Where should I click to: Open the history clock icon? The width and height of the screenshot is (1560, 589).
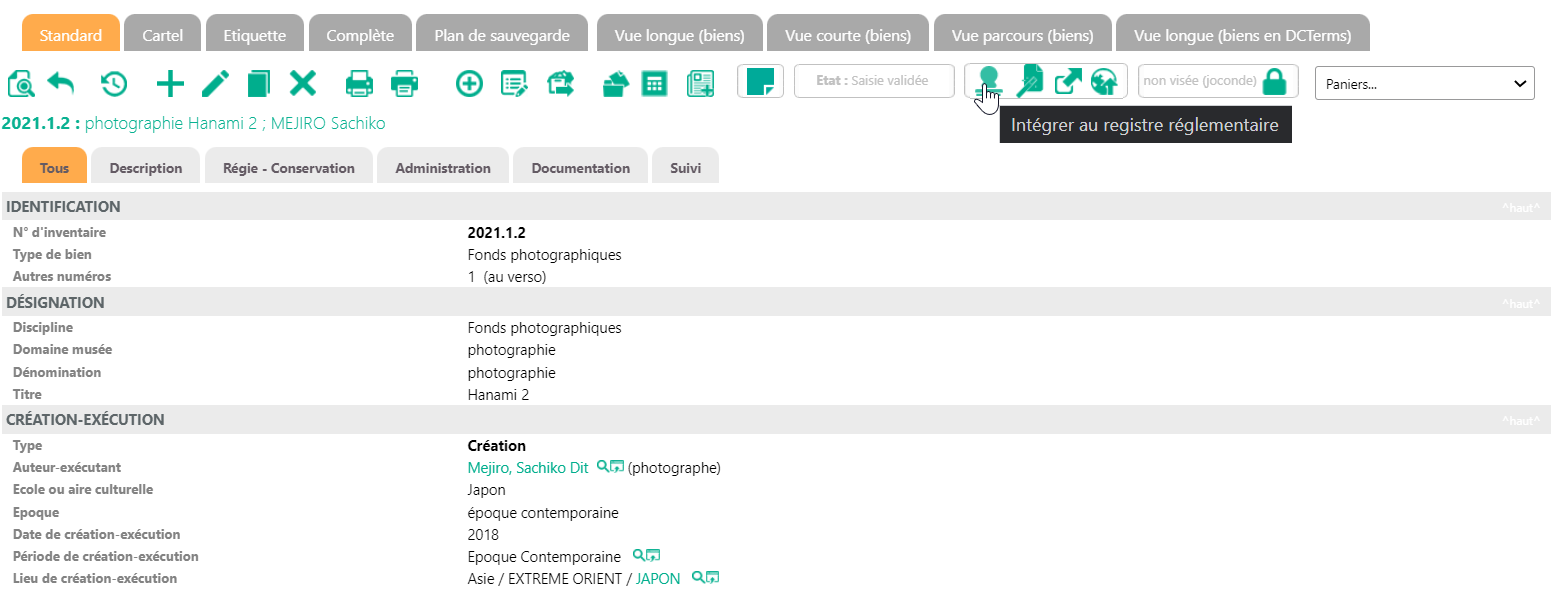pyautogui.click(x=113, y=83)
